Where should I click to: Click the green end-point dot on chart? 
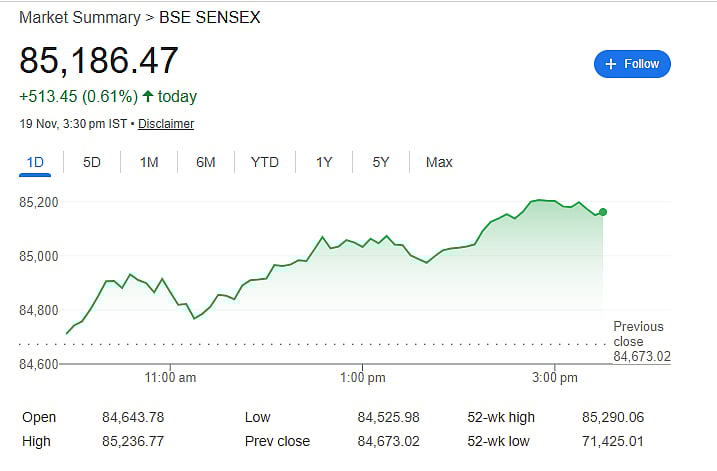(602, 212)
